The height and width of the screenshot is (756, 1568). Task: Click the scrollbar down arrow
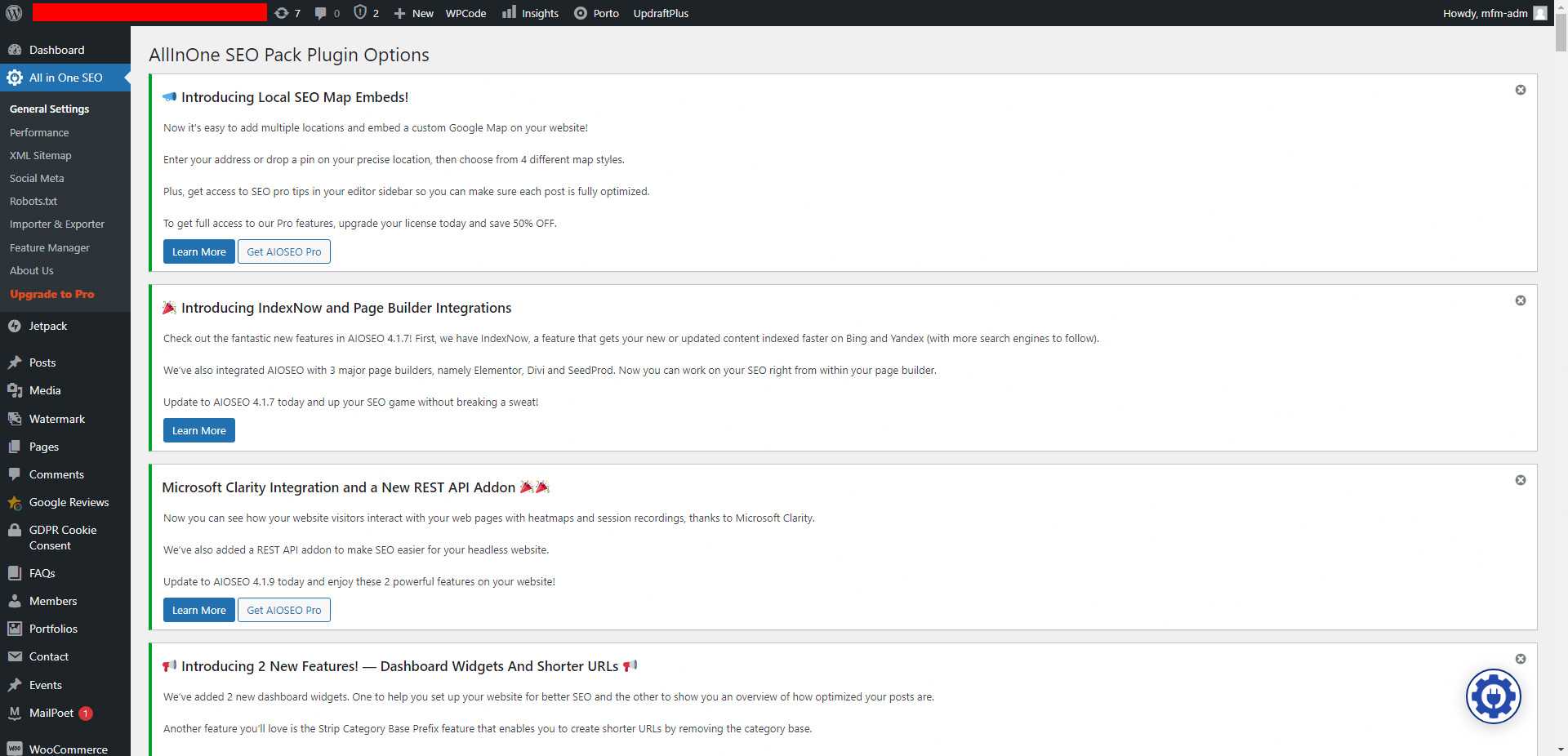pos(1561,749)
